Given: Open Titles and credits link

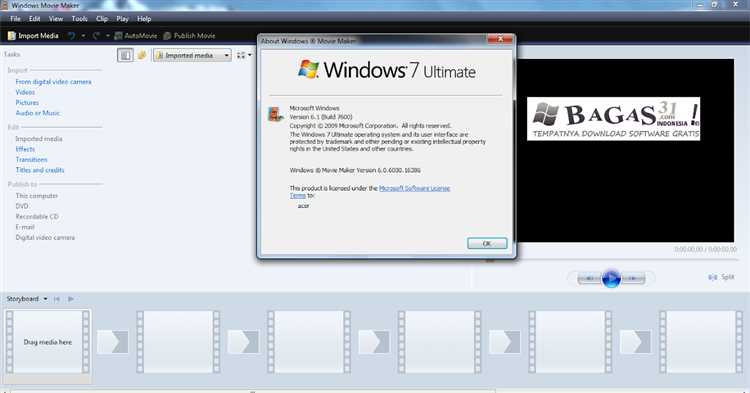Looking at the screenshot, I should (x=40, y=170).
